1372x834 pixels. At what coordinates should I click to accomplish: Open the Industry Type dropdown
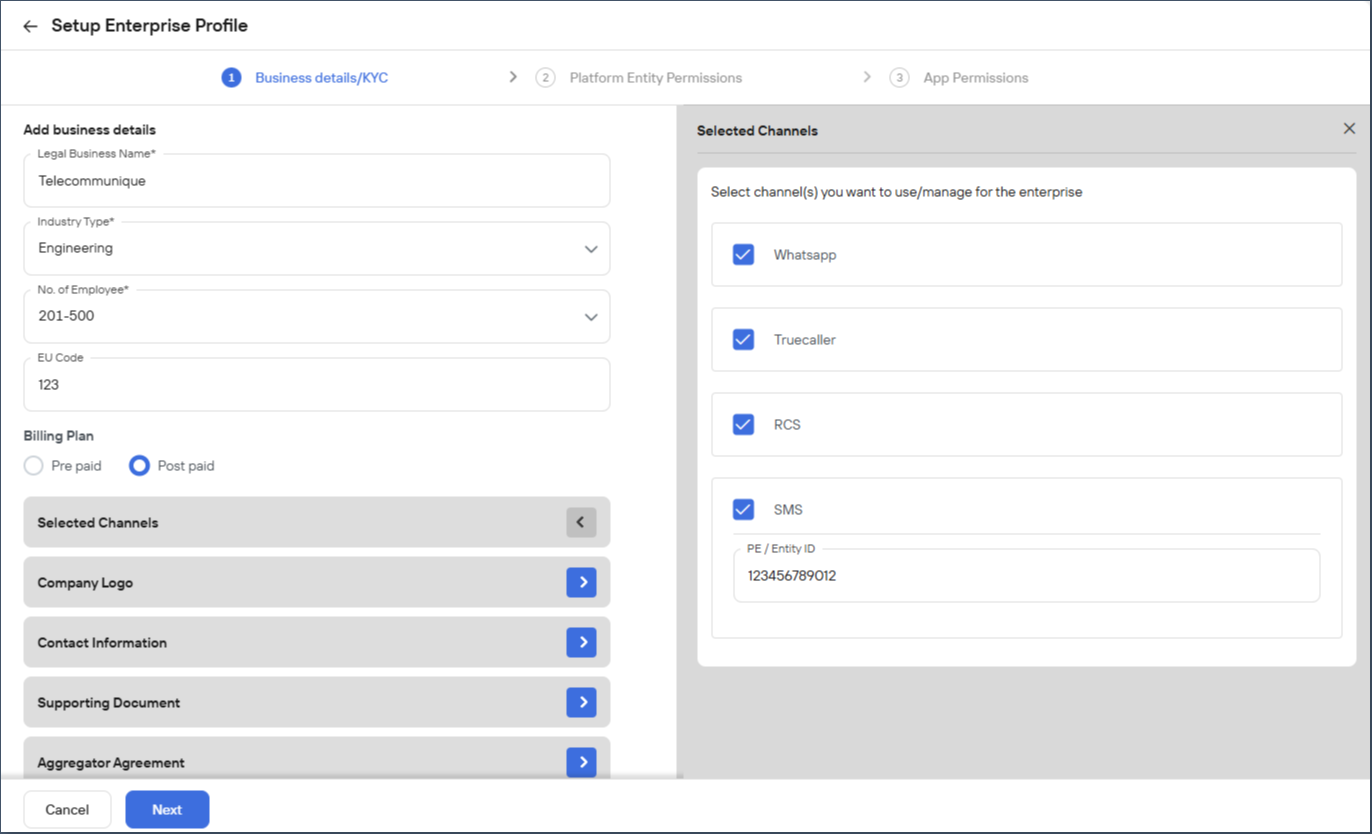[x=317, y=248]
